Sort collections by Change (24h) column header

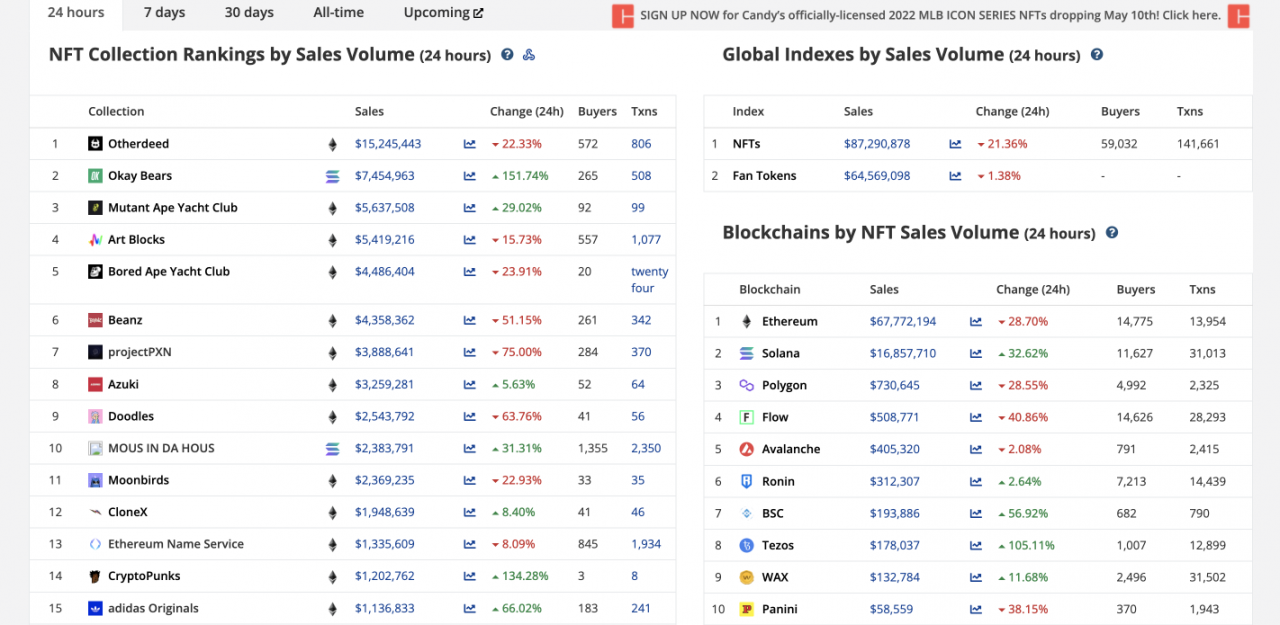tap(526, 112)
